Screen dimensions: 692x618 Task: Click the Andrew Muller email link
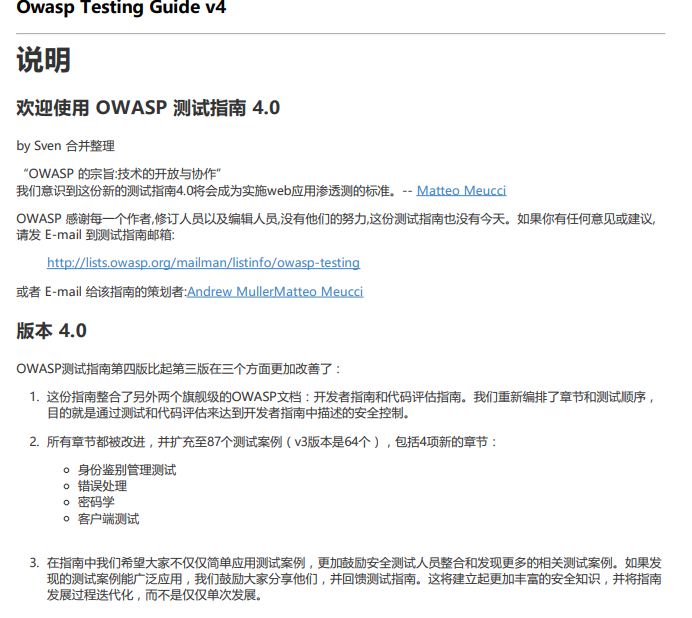pyautogui.click(x=230, y=292)
